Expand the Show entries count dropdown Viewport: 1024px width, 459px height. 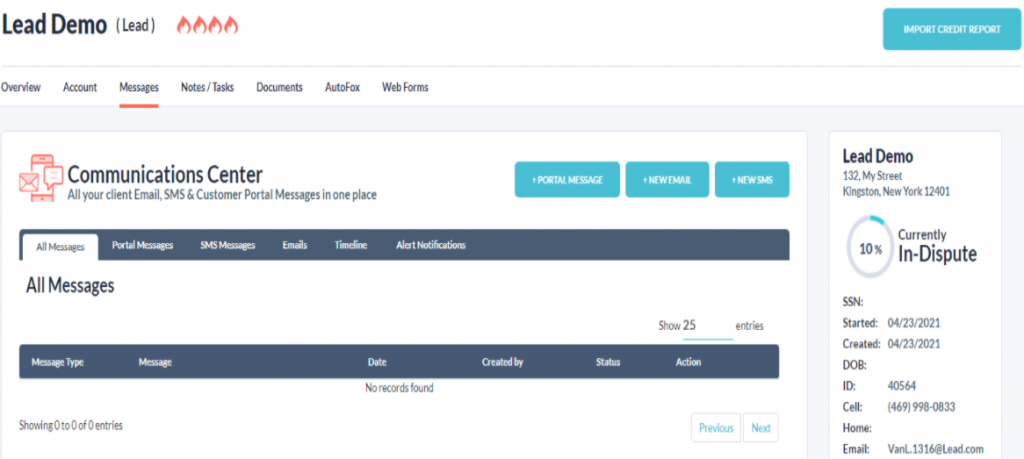click(707, 326)
